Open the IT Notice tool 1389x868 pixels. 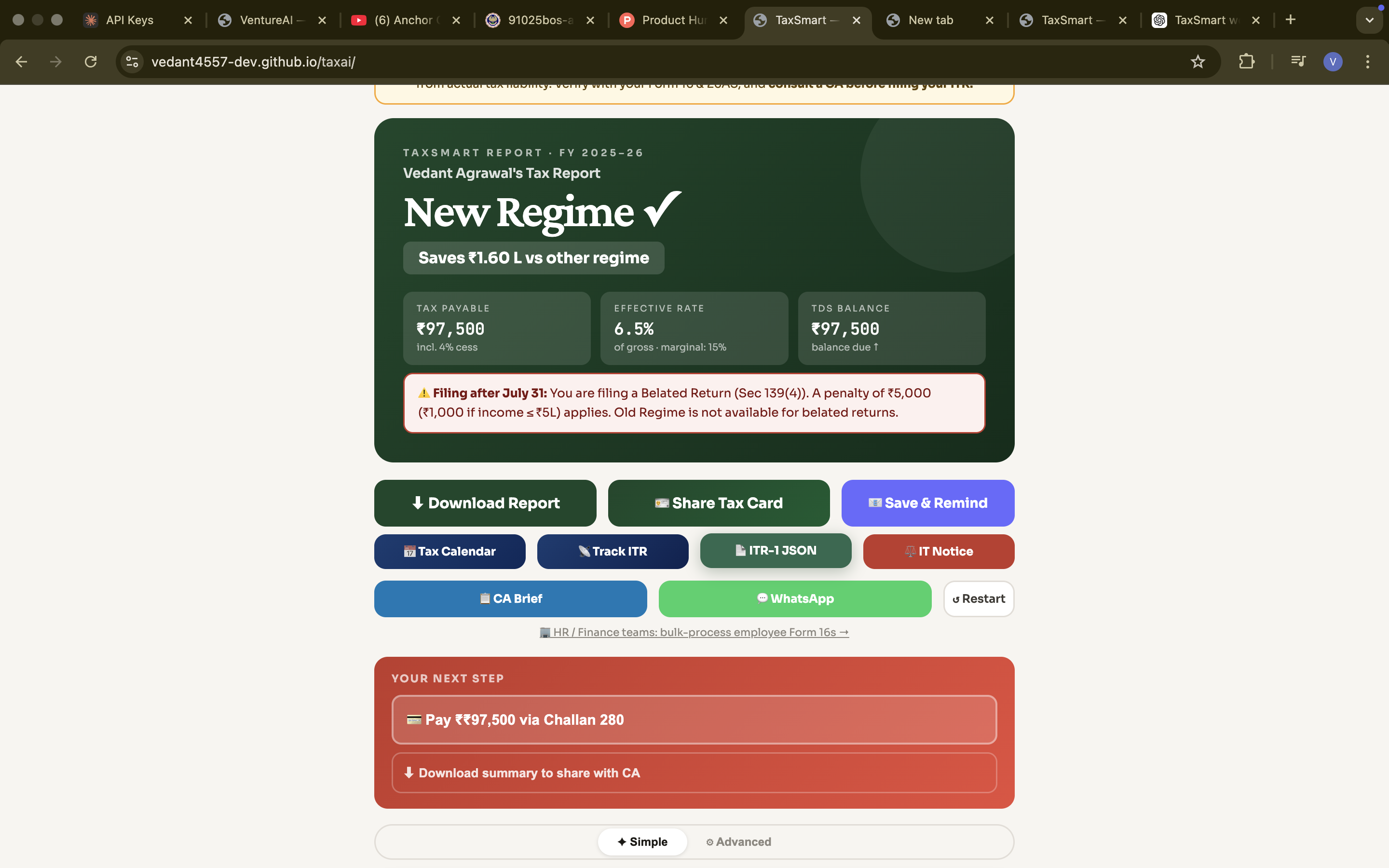pyautogui.click(x=939, y=551)
